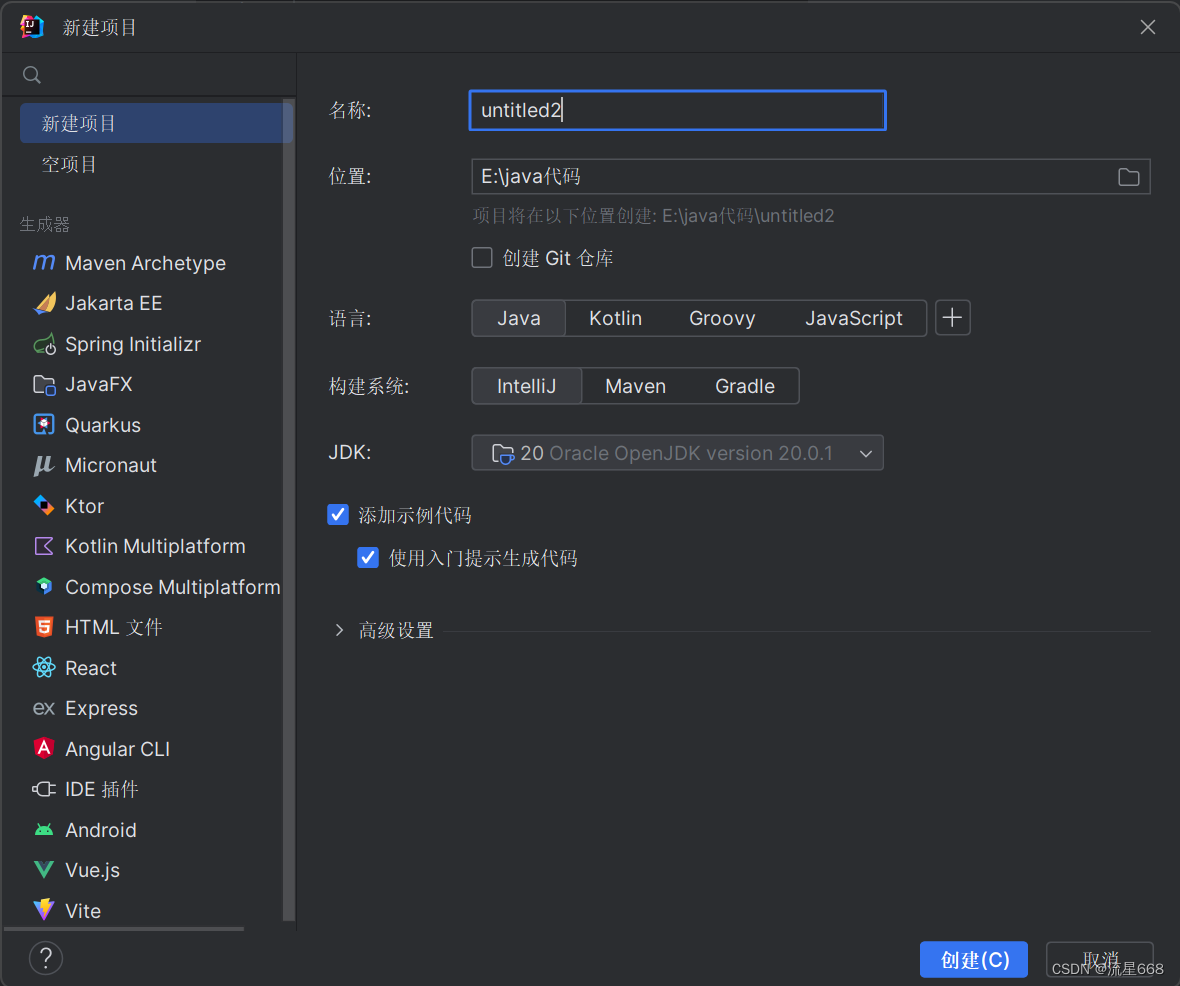This screenshot has height=986, width=1180.
Task: Browse for a project location folder
Action: click(x=1128, y=177)
